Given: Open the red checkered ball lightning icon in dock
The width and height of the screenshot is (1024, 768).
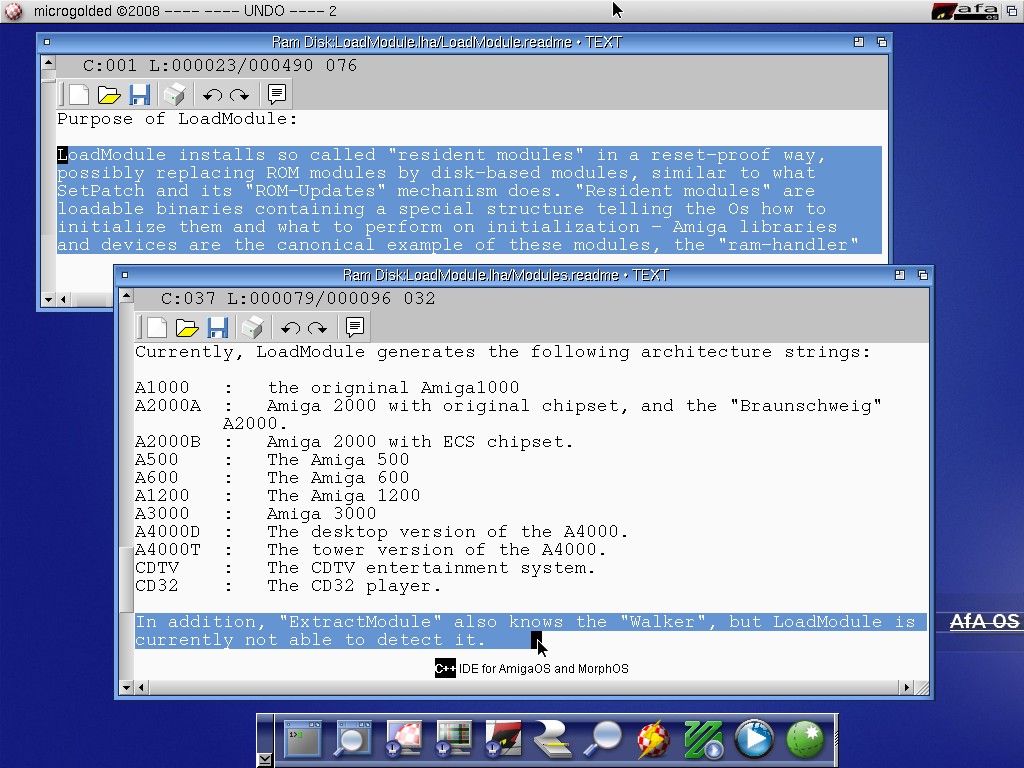Looking at the screenshot, I should coord(654,739).
